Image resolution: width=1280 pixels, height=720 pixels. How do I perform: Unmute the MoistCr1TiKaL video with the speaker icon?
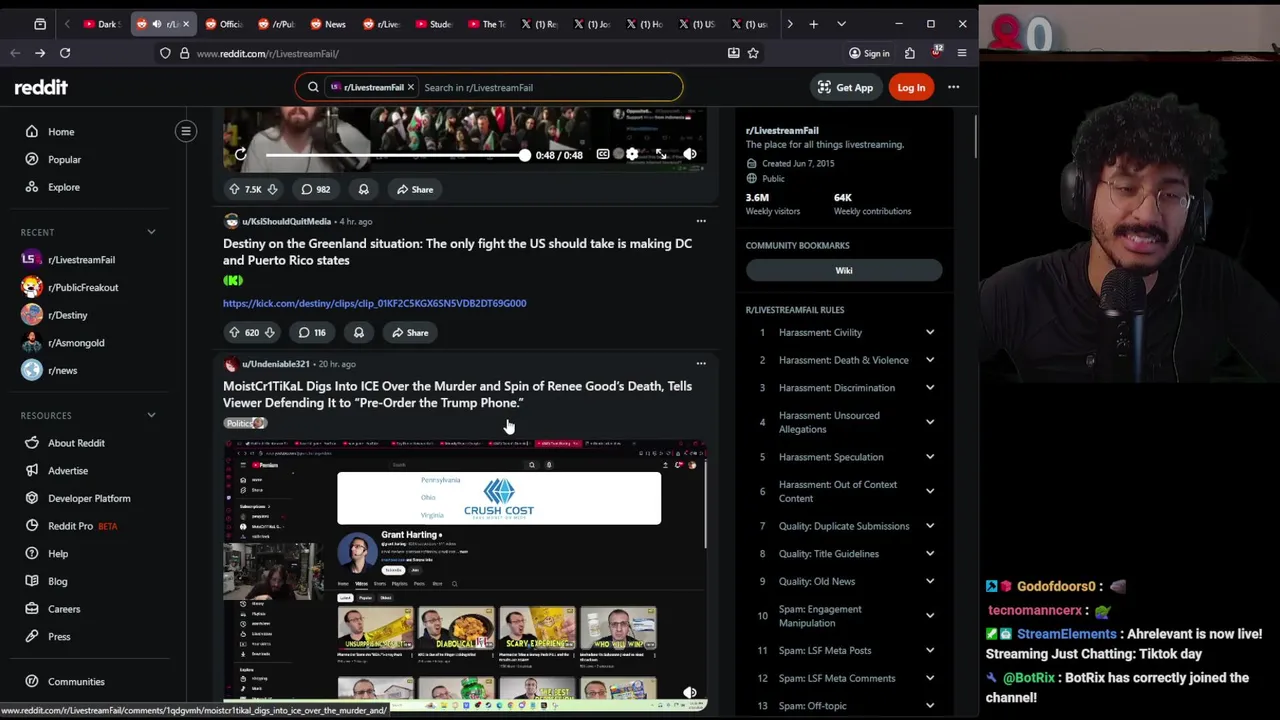tap(690, 692)
